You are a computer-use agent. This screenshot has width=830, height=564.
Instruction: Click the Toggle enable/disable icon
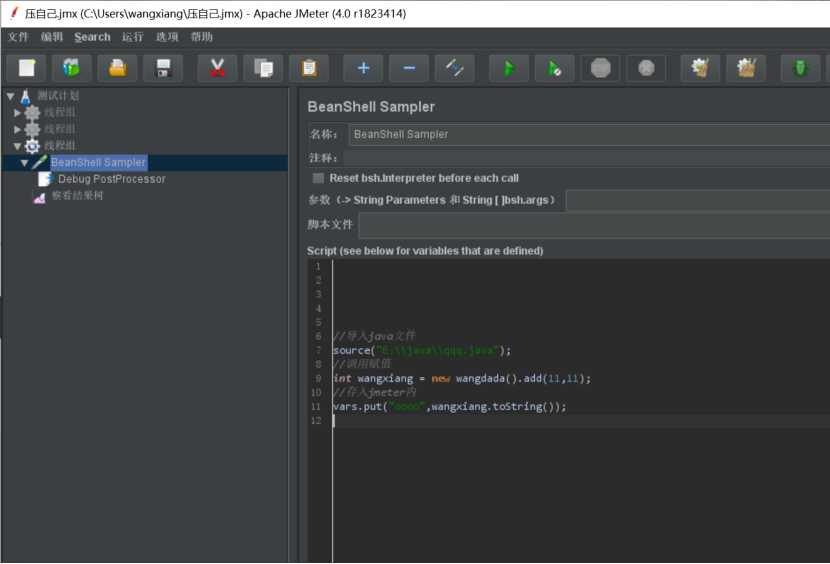455,68
